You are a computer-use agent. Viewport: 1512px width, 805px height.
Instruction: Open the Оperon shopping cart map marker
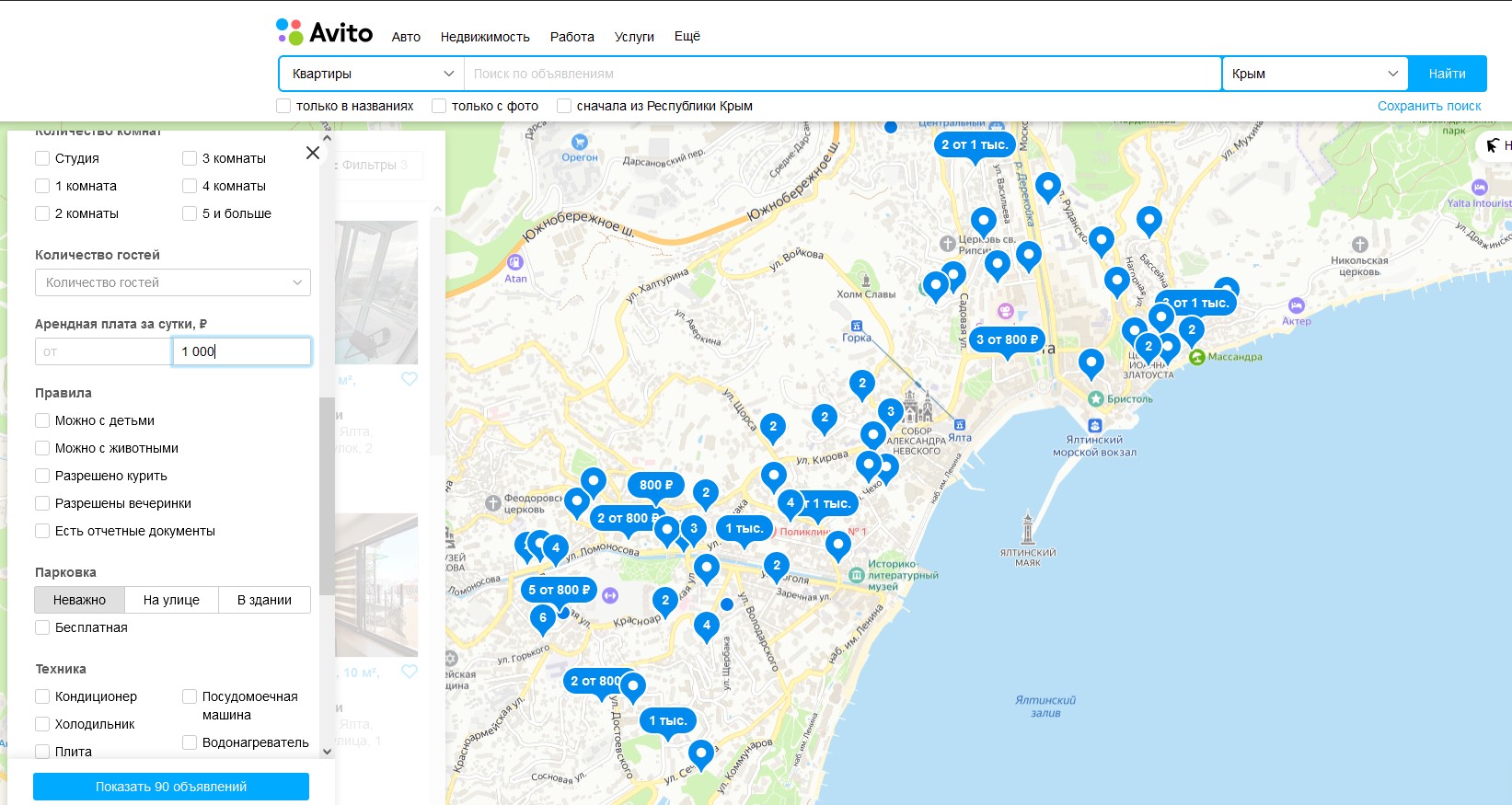point(580,142)
